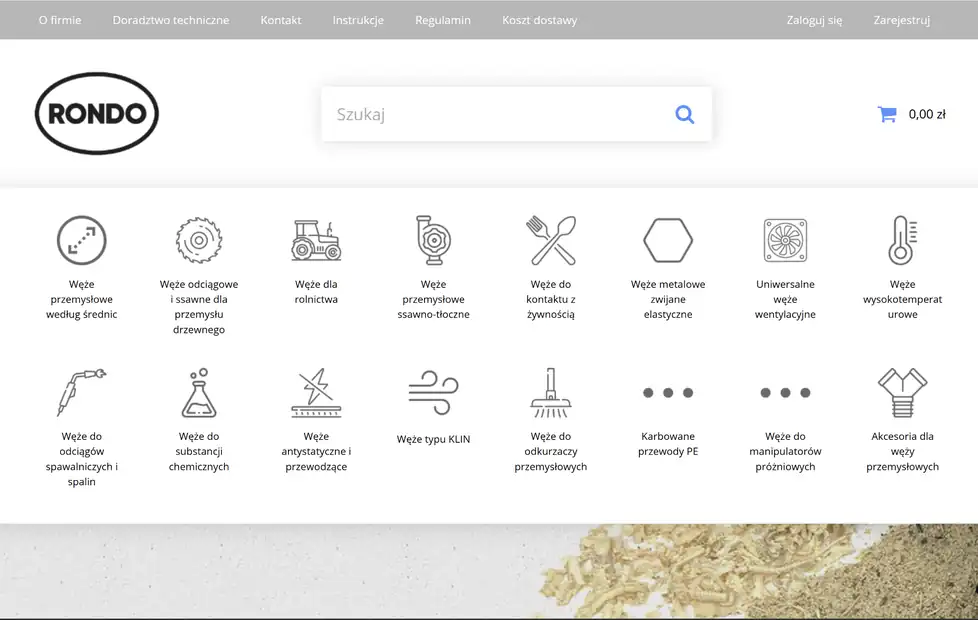This screenshot has height=620, width=978.
Task: Select the fork and spoon food icon
Action: coord(551,240)
